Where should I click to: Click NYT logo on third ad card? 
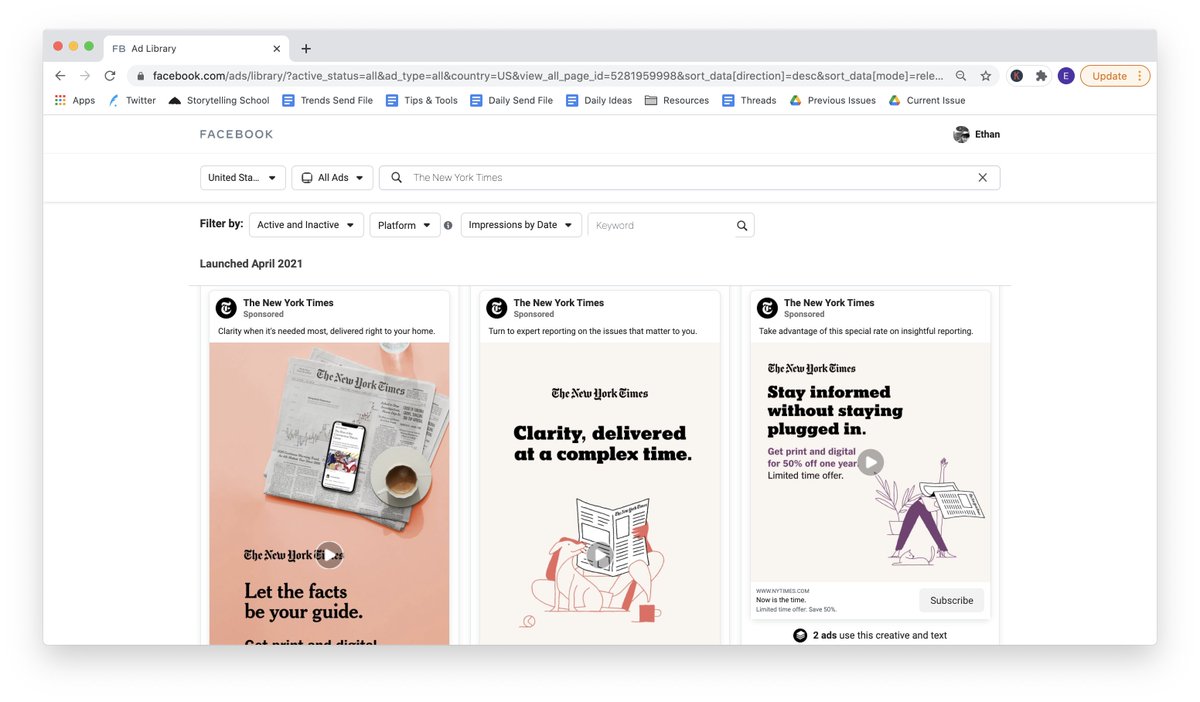(x=767, y=308)
